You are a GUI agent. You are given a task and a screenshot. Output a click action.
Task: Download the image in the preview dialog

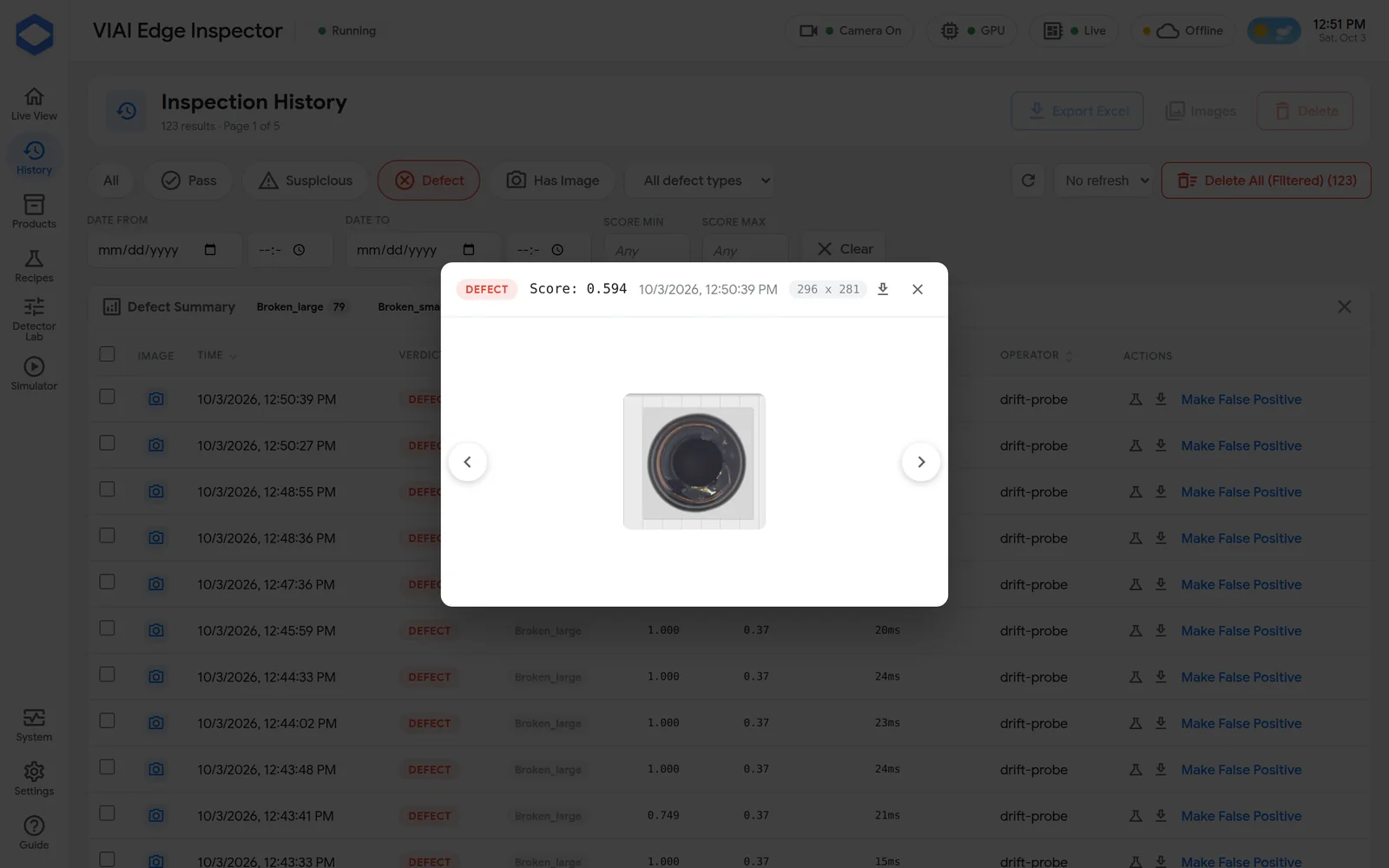point(883,289)
